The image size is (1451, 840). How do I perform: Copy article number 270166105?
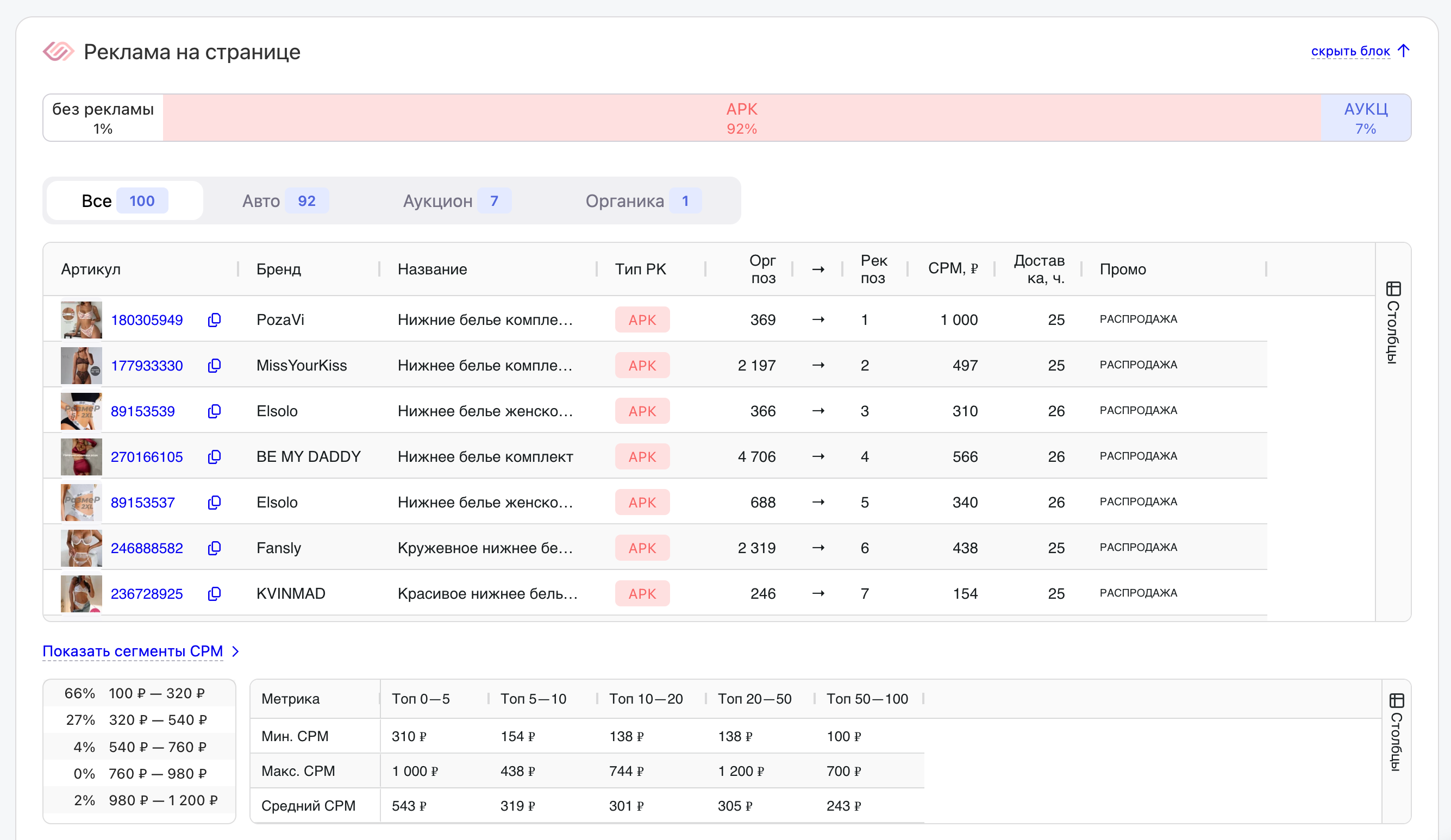[214, 456]
